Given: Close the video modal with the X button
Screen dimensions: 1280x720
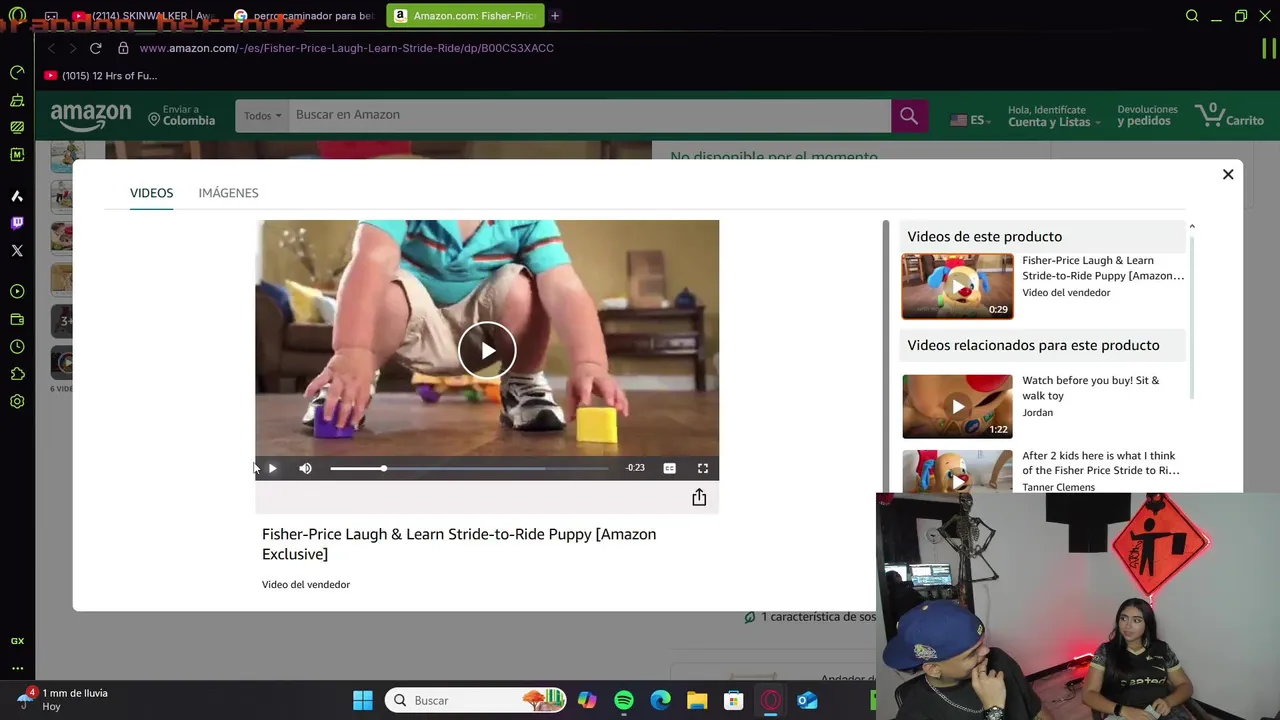Looking at the screenshot, I should click(1228, 174).
